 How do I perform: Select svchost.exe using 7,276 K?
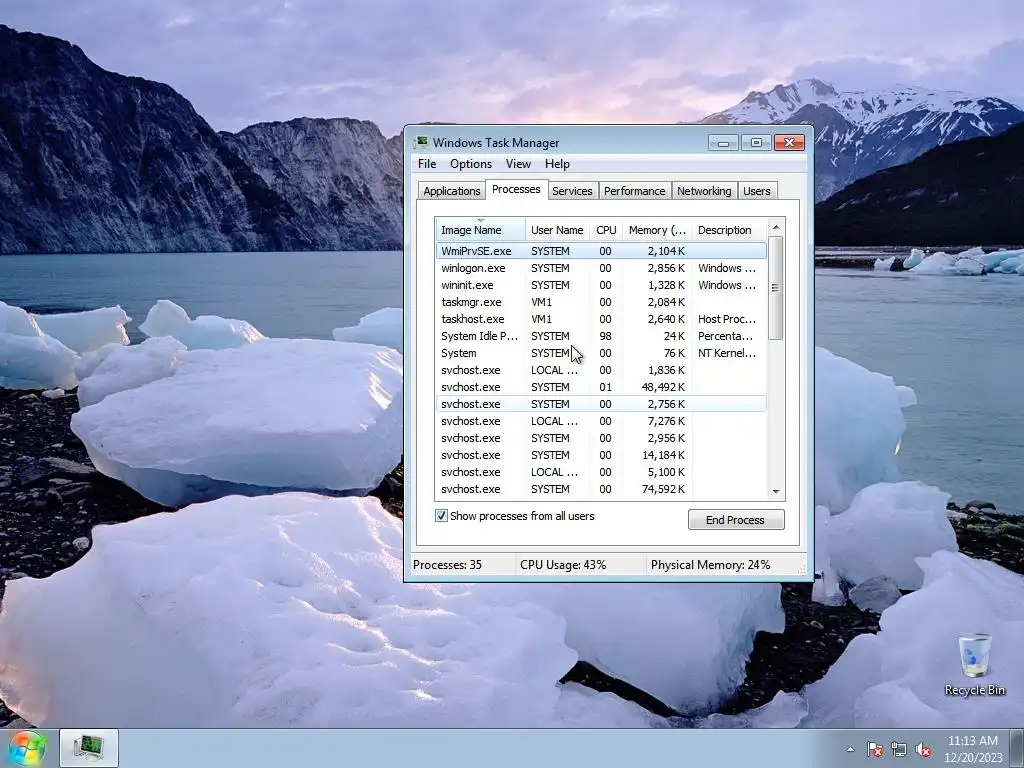601,421
